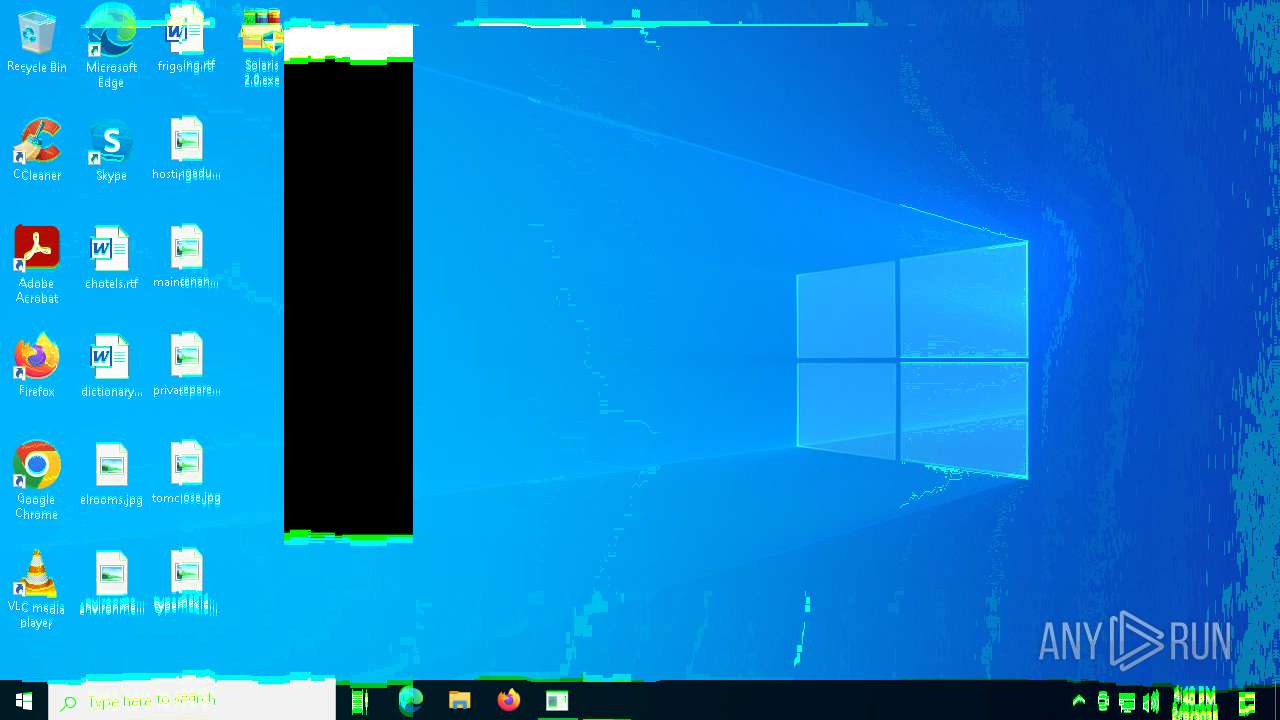This screenshot has height=720, width=1280.
Task: Select the hostingadu image file icon
Action: 186,150
